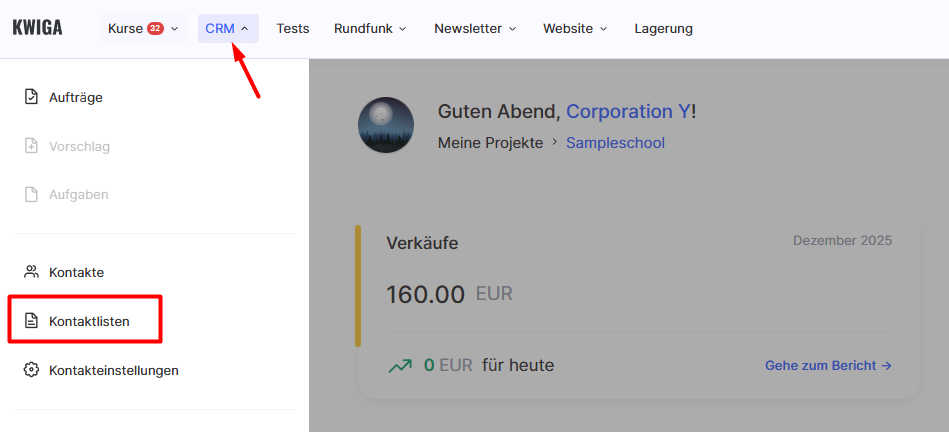Open the Website dropdown menu
This screenshot has width=949, height=432.
tap(575, 29)
